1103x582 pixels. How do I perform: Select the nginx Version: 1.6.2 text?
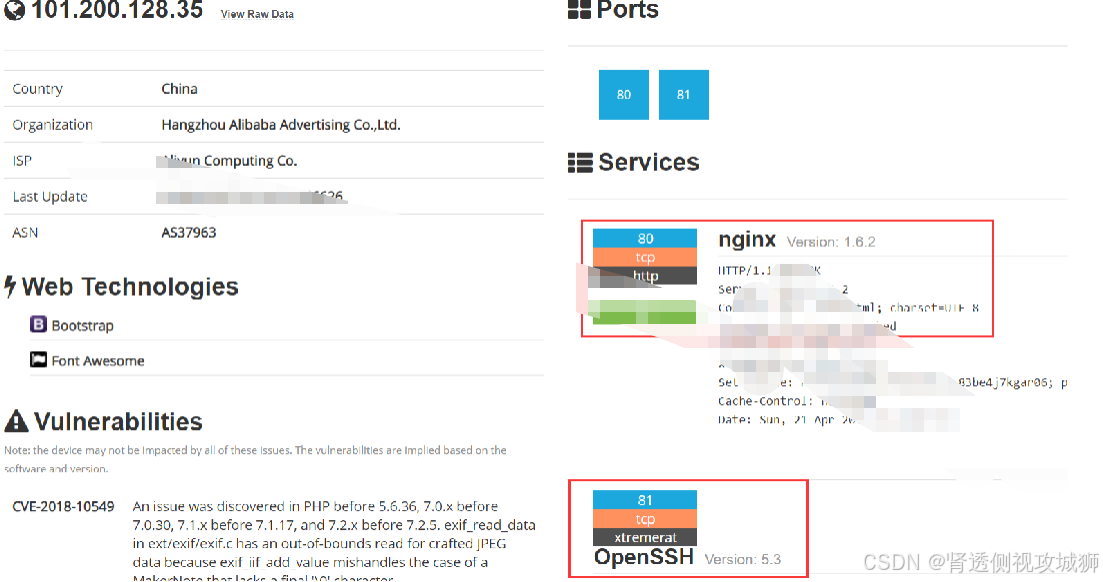pyautogui.click(x=831, y=242)
